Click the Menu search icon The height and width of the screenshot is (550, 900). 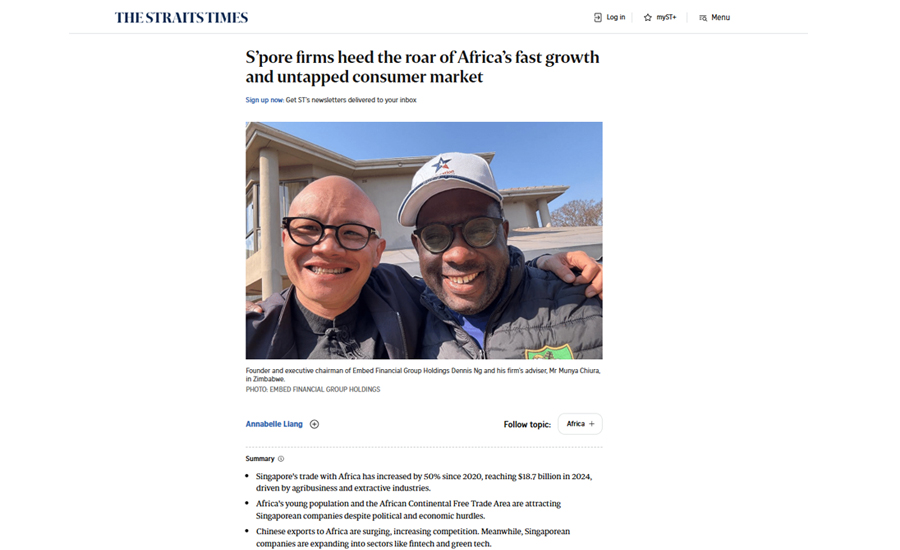pos(703,18)
